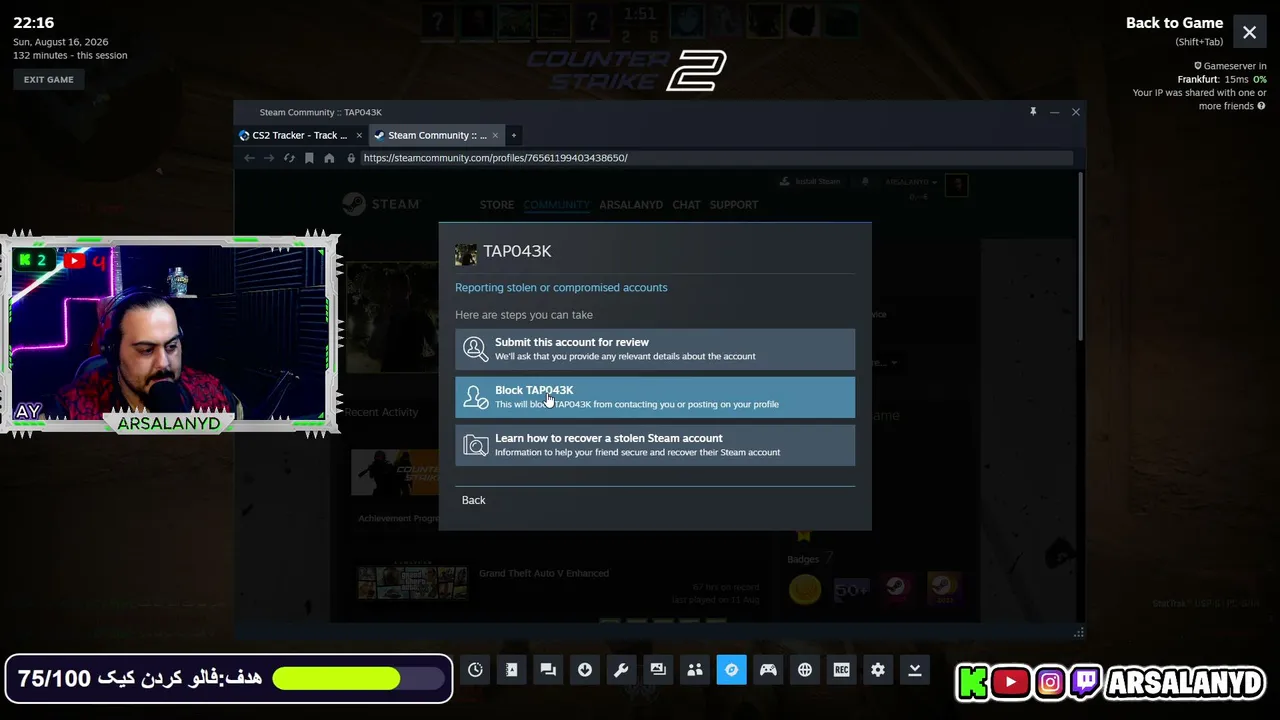Screen dimensions: 1280x720
Task: Open the screenshots icon in overlay bar
Action: pos(658,670)
